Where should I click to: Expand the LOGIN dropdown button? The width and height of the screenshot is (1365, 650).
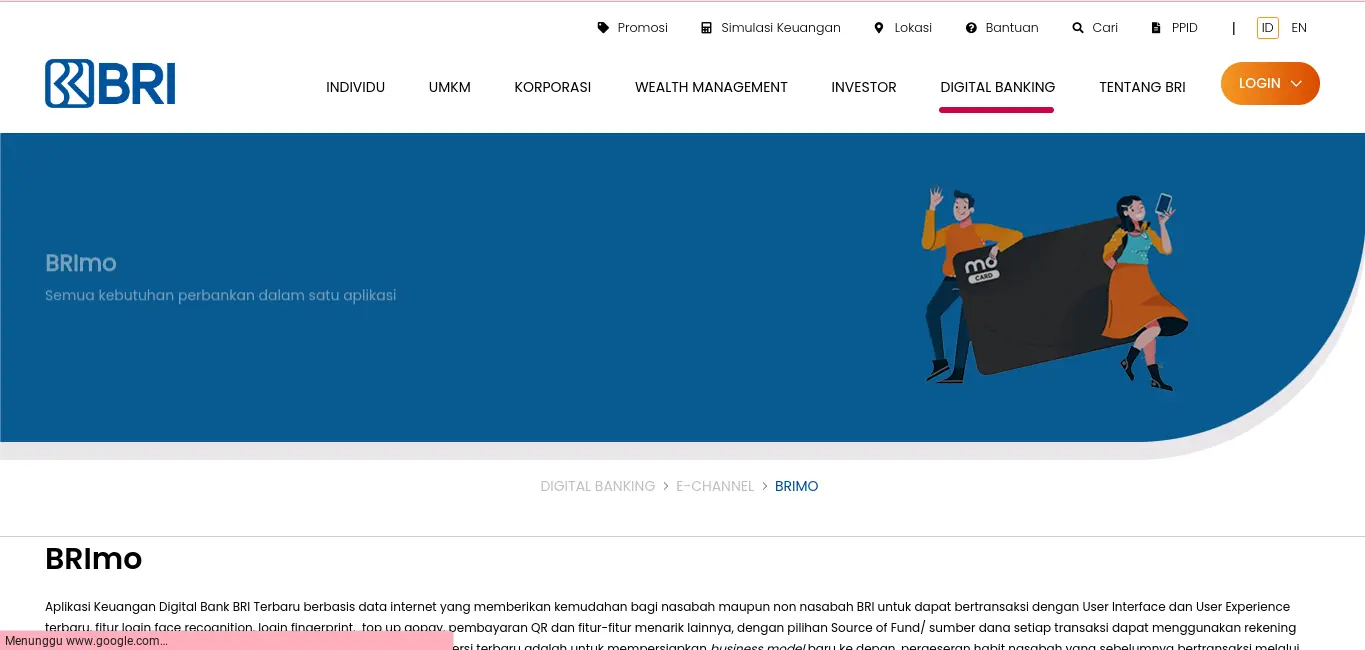1270,83
